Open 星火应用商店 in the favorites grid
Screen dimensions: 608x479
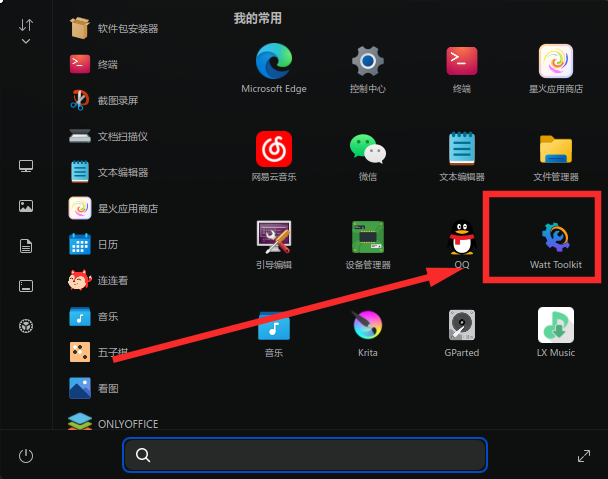[x=556, y=68]
